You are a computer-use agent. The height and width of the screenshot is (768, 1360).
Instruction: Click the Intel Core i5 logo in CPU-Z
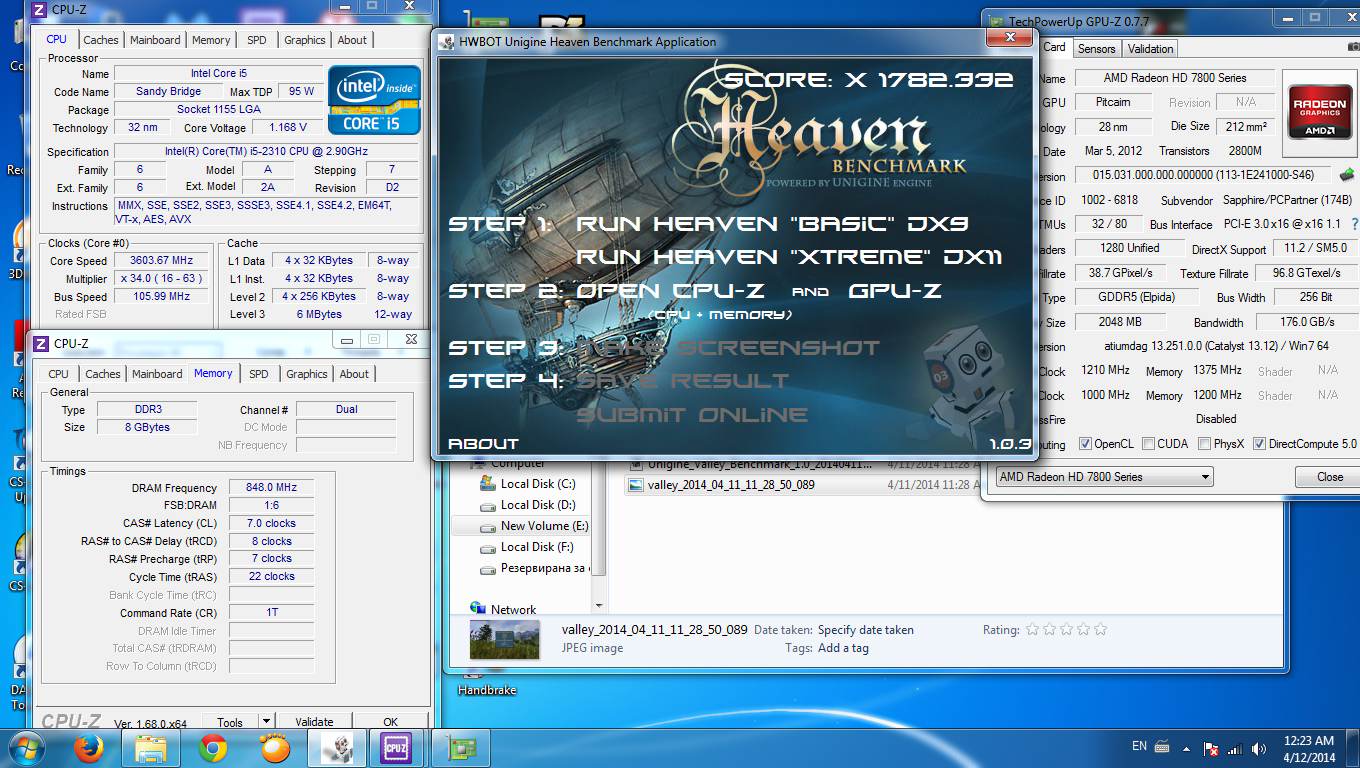(x=374, y=100)
